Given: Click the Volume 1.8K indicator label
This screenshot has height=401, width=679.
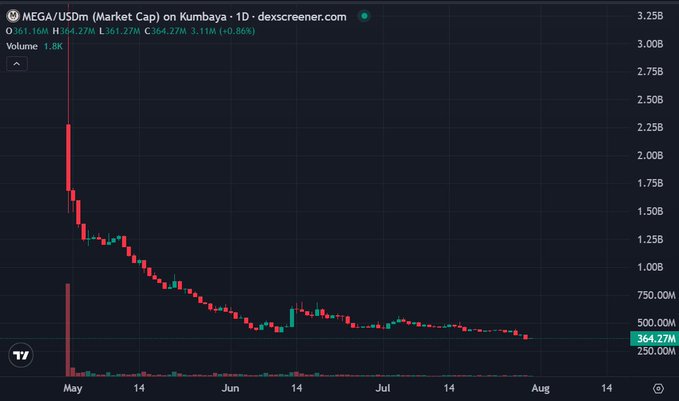Looking at the screenshot, I should 34,46.
